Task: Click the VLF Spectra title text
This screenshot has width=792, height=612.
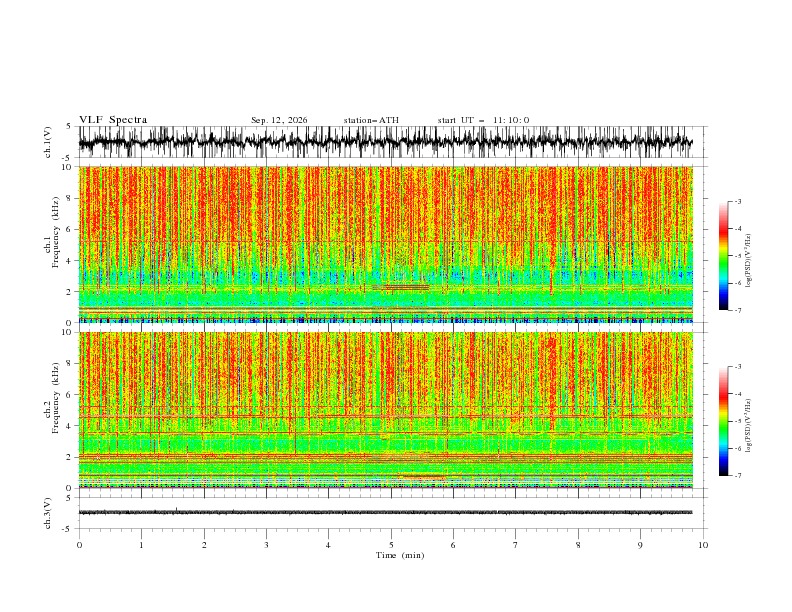Action: 113,120
